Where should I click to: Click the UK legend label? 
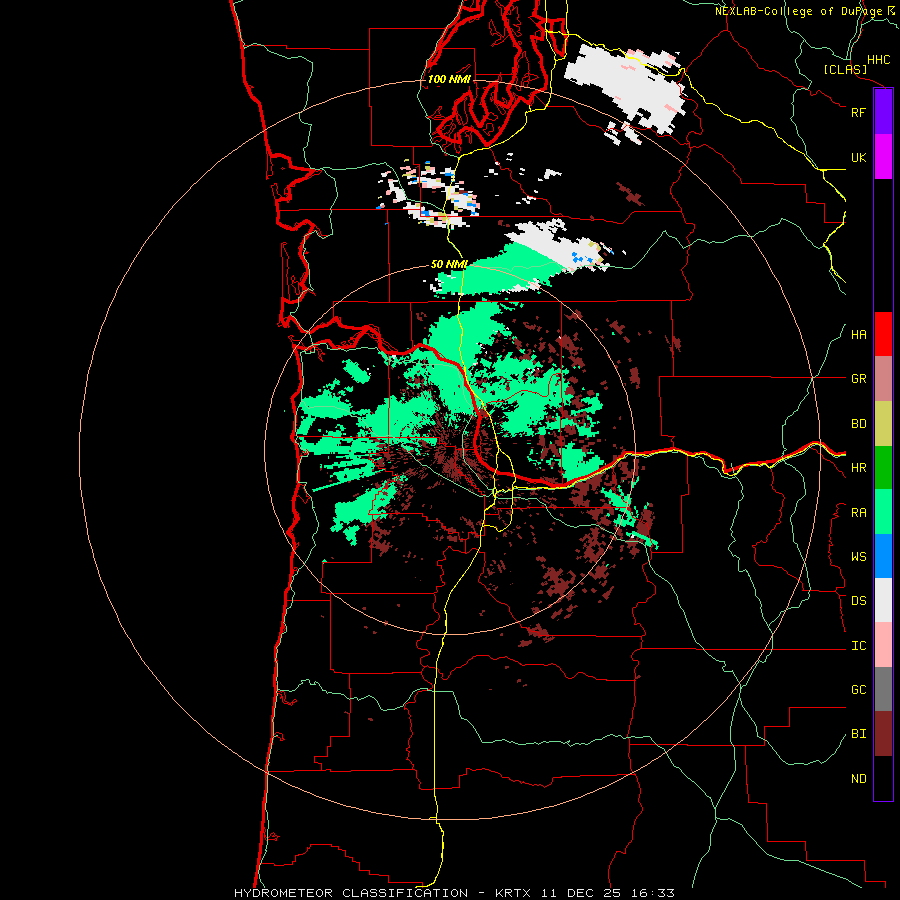858,157
